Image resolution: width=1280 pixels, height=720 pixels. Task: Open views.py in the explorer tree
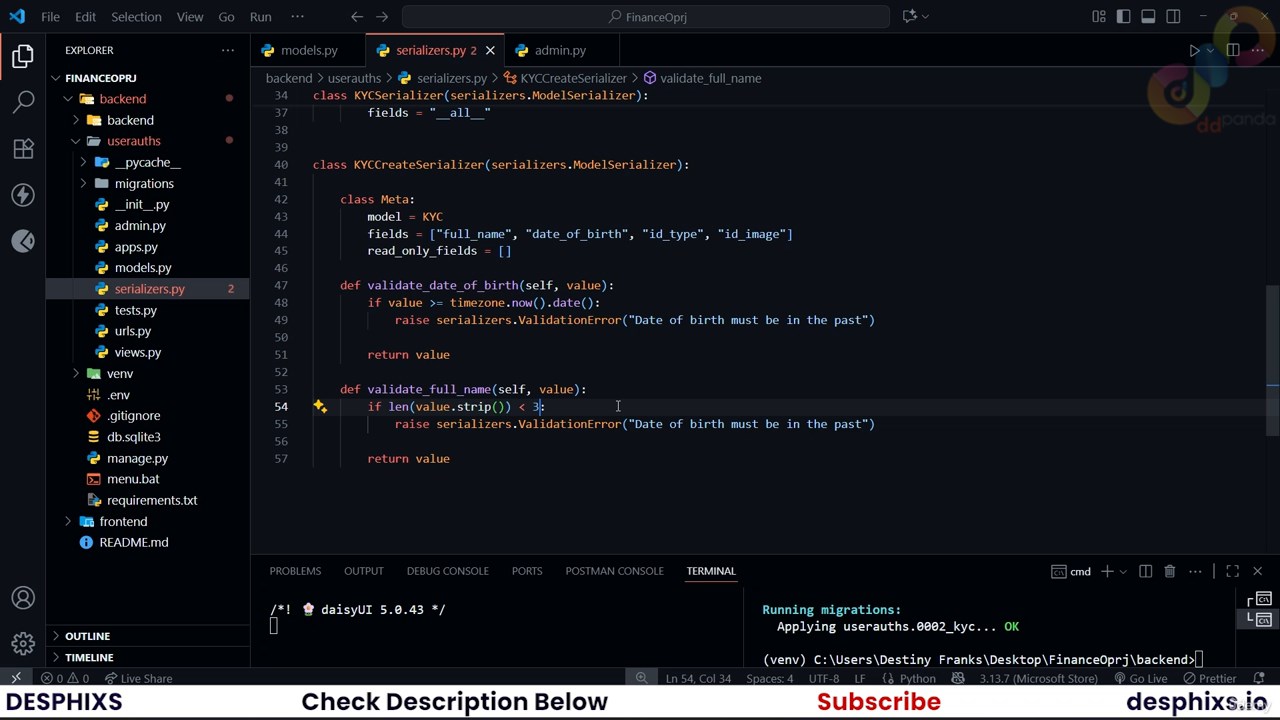click(138, 352)
